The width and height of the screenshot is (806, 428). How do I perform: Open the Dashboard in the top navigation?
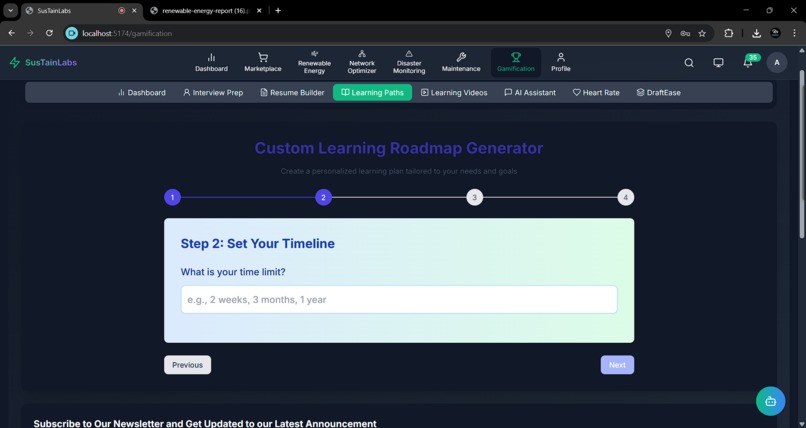coord(211,63)
